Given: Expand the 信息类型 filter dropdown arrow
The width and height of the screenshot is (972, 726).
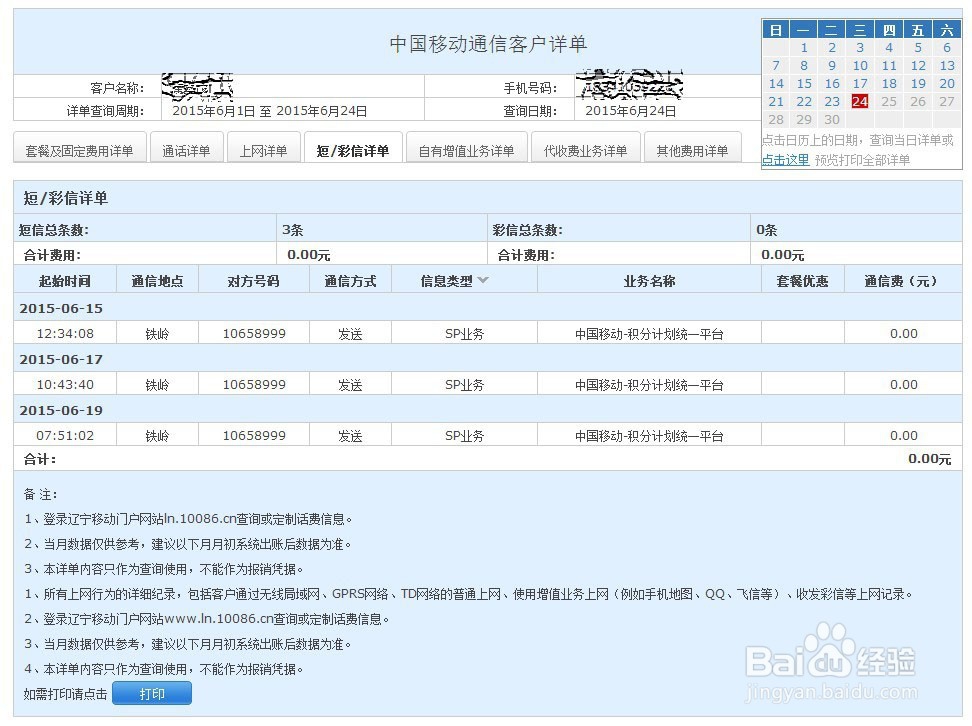Looking at the screenshot, I should [484, 280].
